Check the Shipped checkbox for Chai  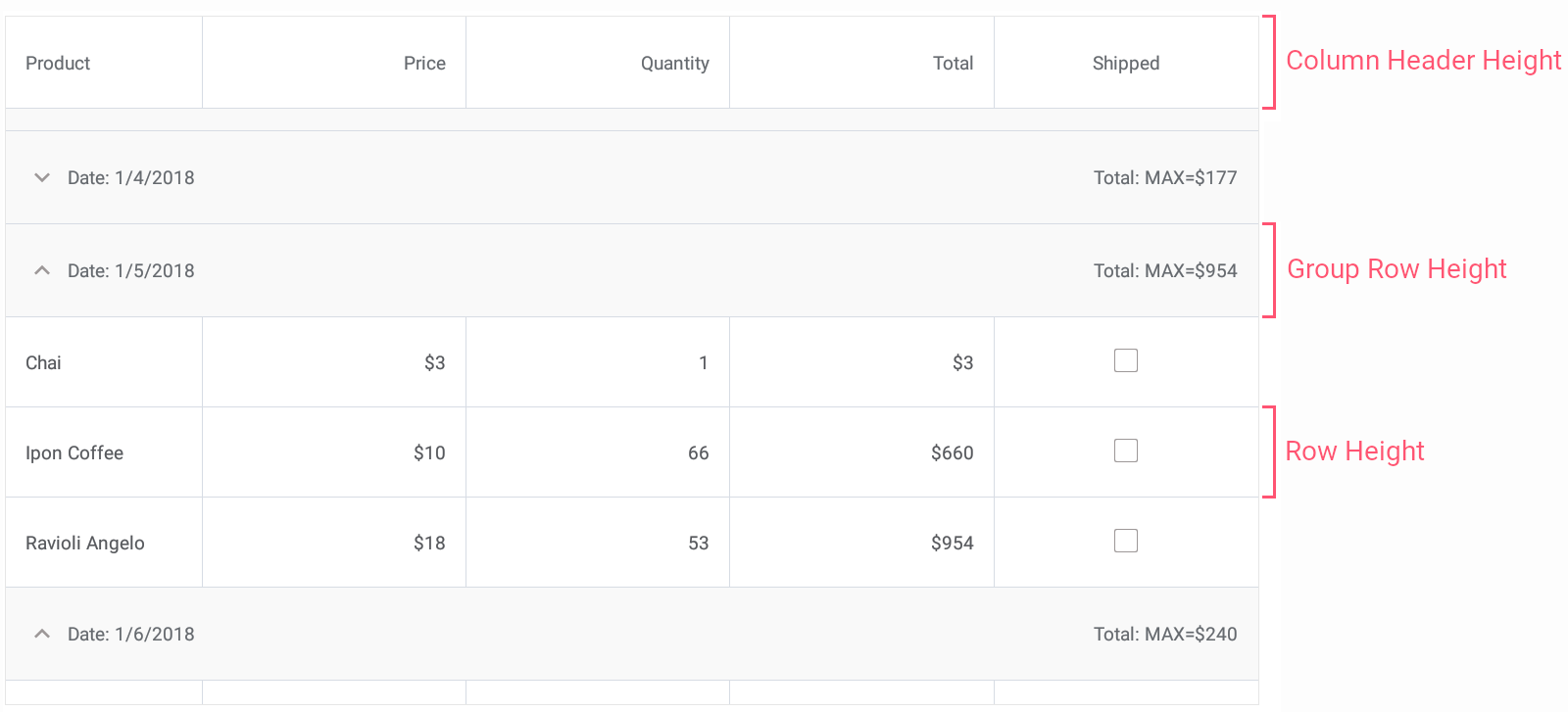(x=1126, y=360)
